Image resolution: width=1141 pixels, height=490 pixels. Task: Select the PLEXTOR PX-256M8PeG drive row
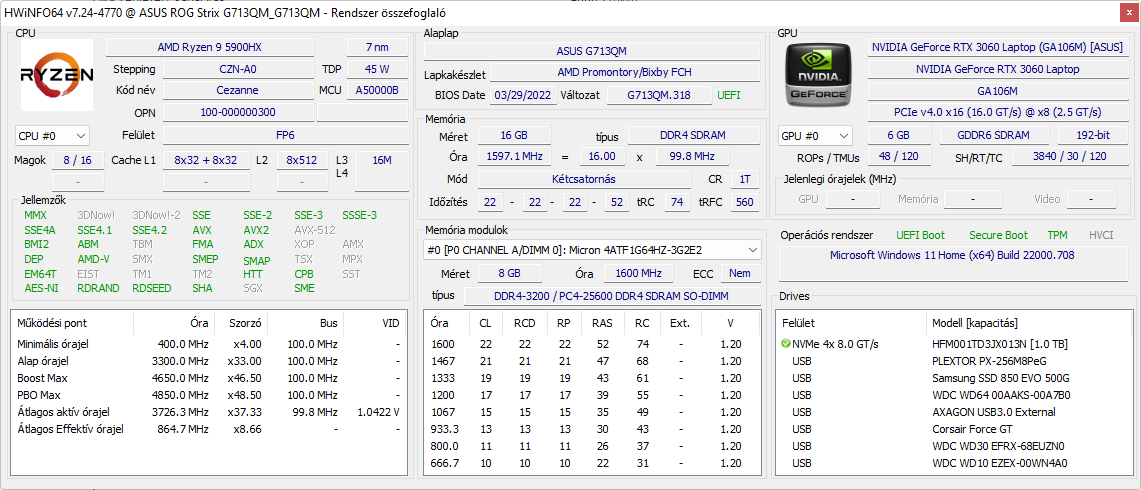[955, 360]
